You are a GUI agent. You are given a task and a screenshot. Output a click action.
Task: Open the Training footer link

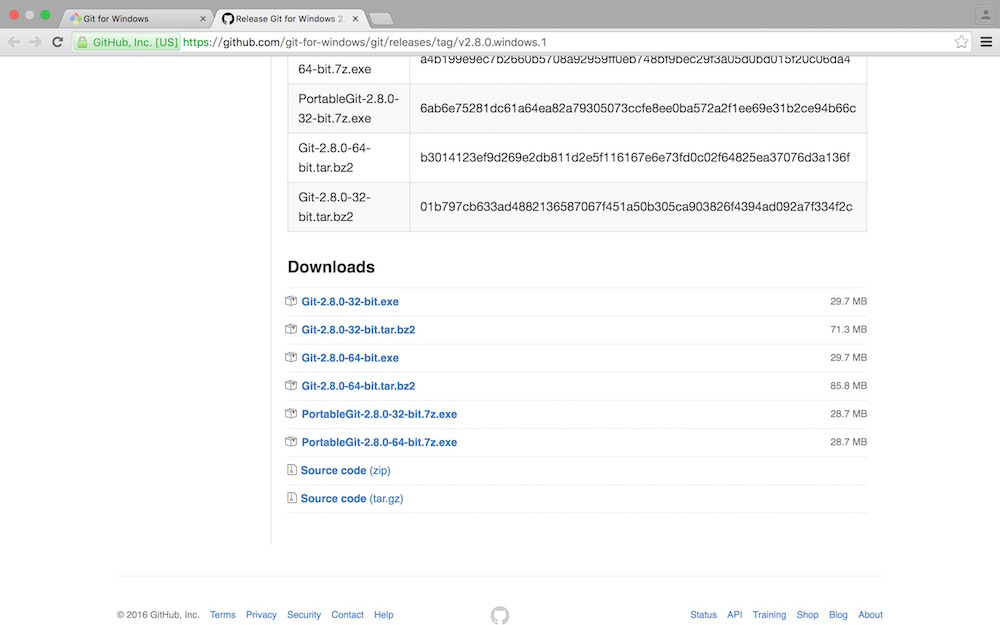point(769,615)
